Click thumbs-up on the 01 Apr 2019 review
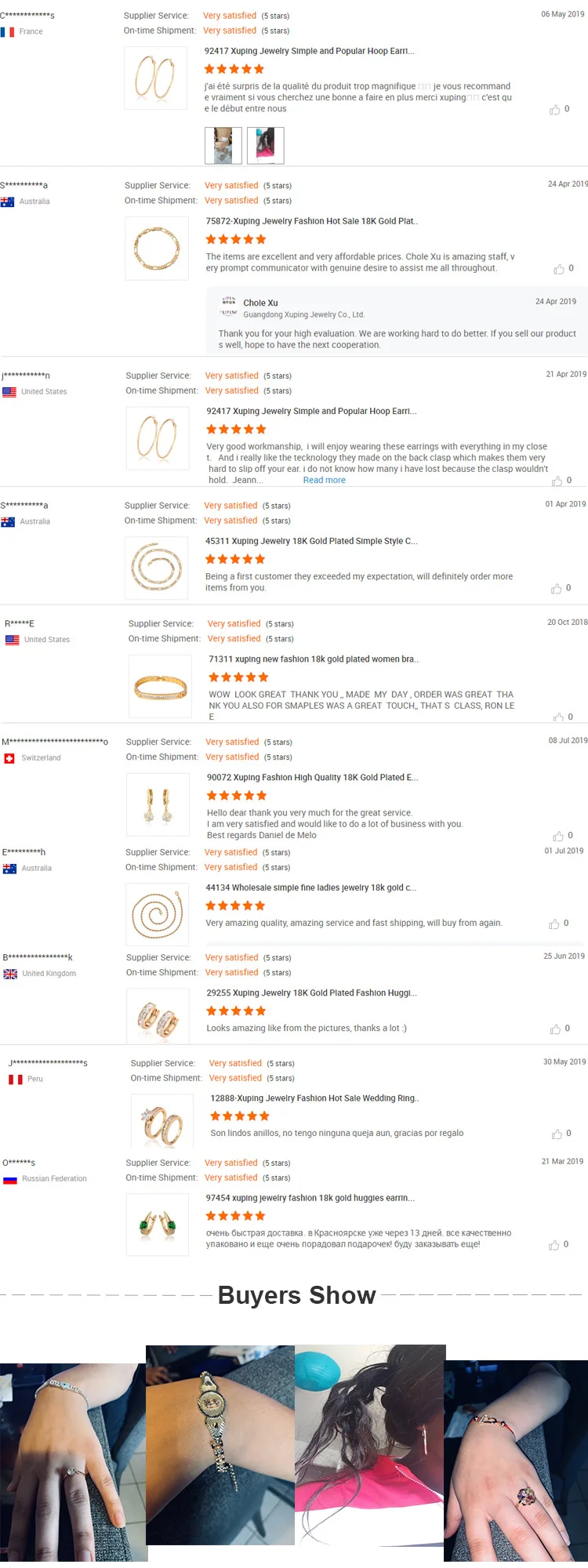 tap(557, 589)
